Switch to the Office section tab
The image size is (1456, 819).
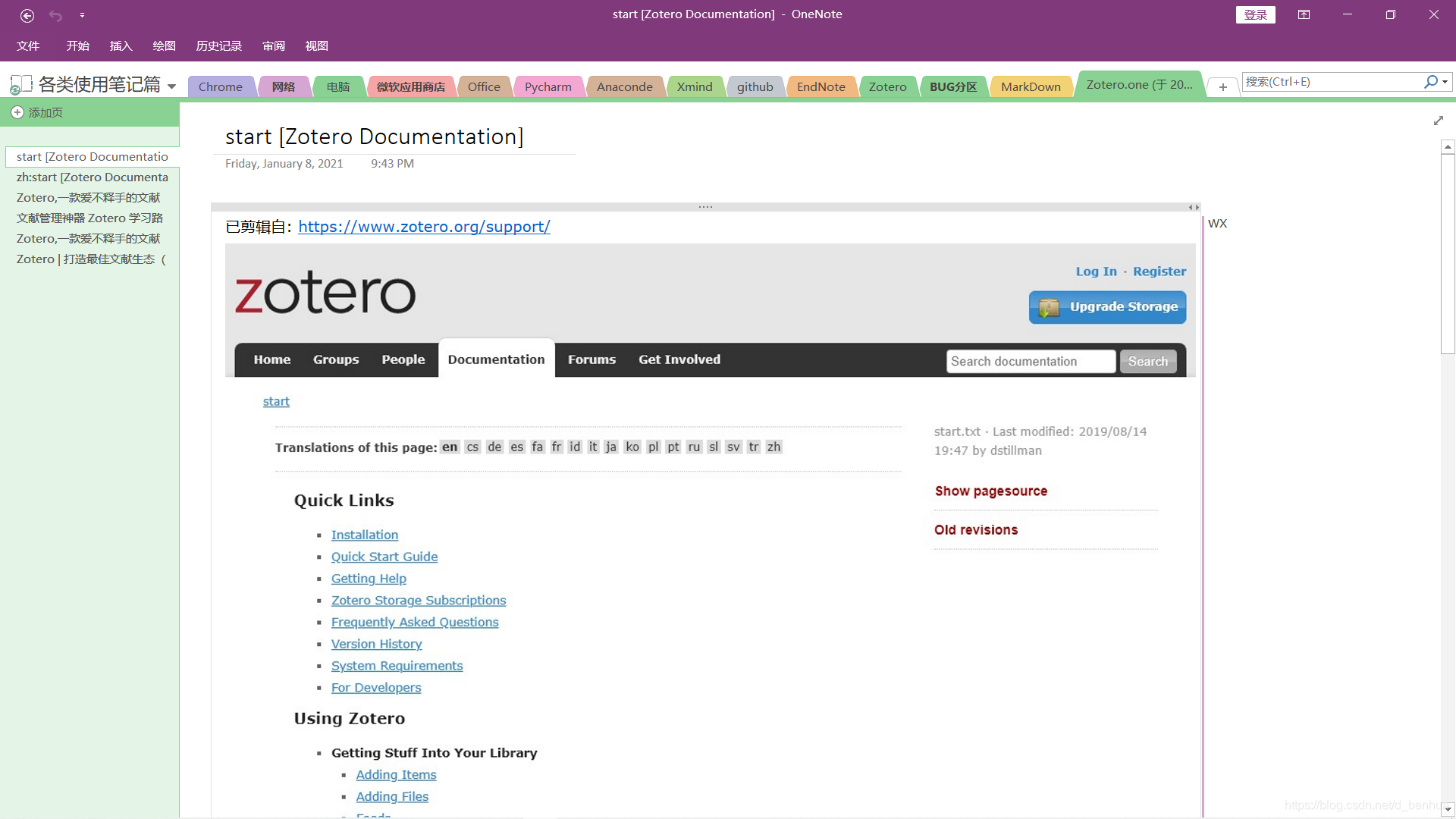coord(484,86)
